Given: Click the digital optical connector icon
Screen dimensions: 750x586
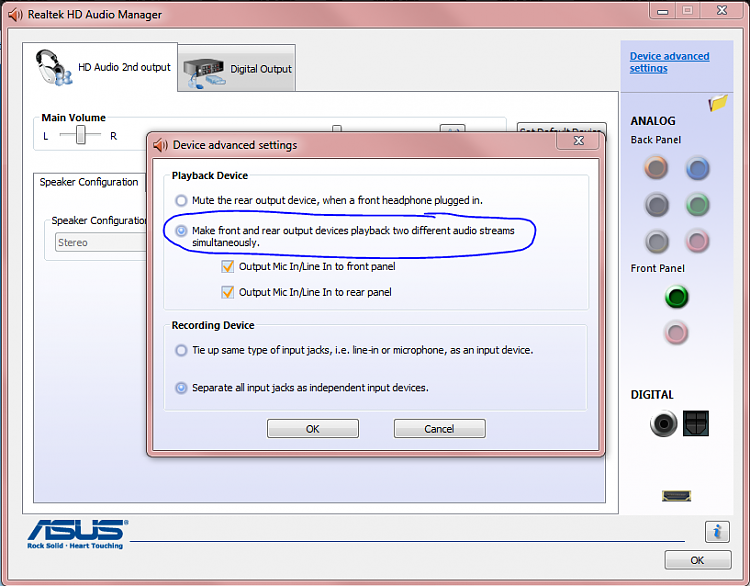Looking at the screenshot, I should [x=695, y=423].
